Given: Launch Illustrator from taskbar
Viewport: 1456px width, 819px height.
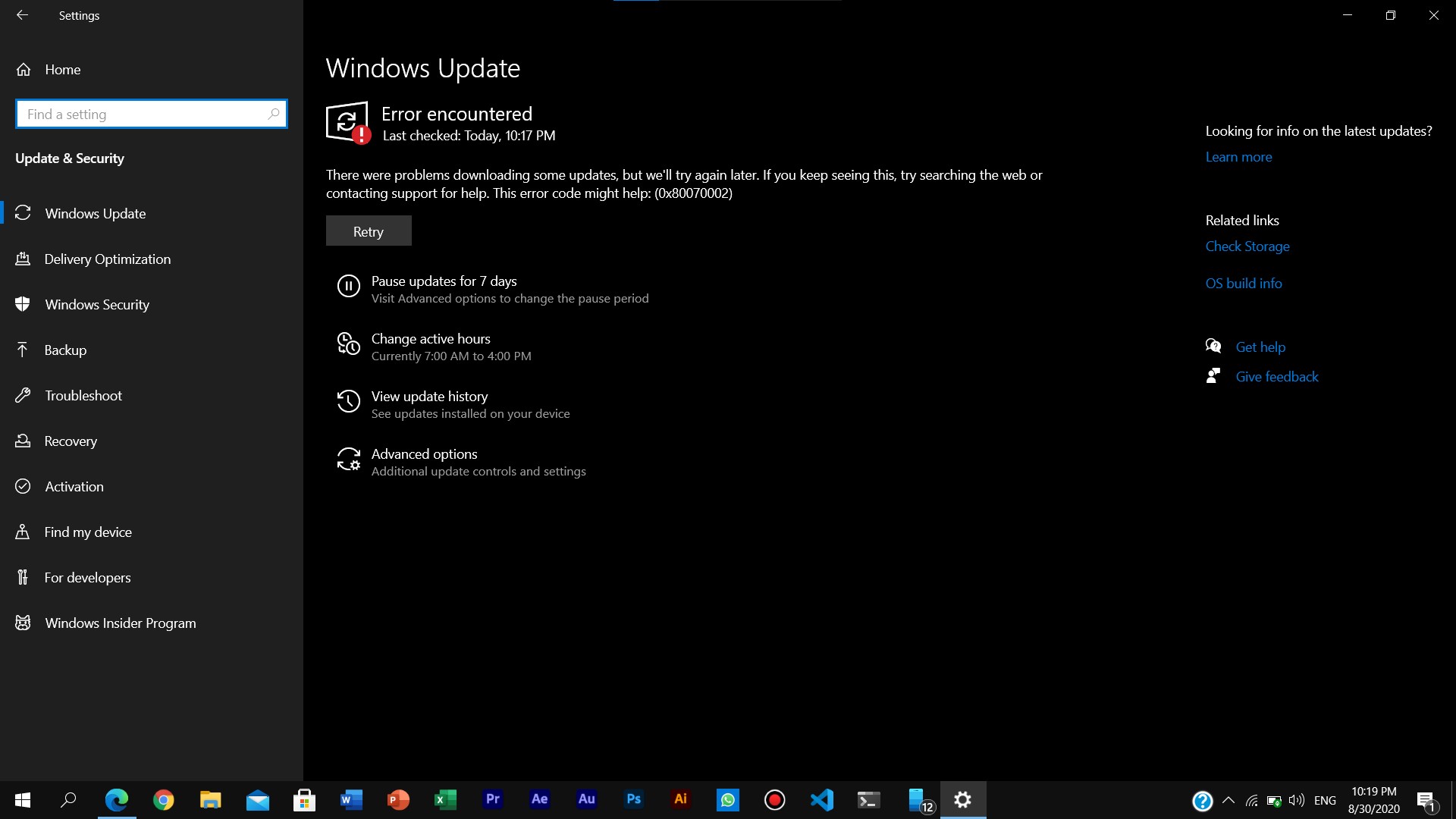Looking at the screenshot, I should point(681,799).
